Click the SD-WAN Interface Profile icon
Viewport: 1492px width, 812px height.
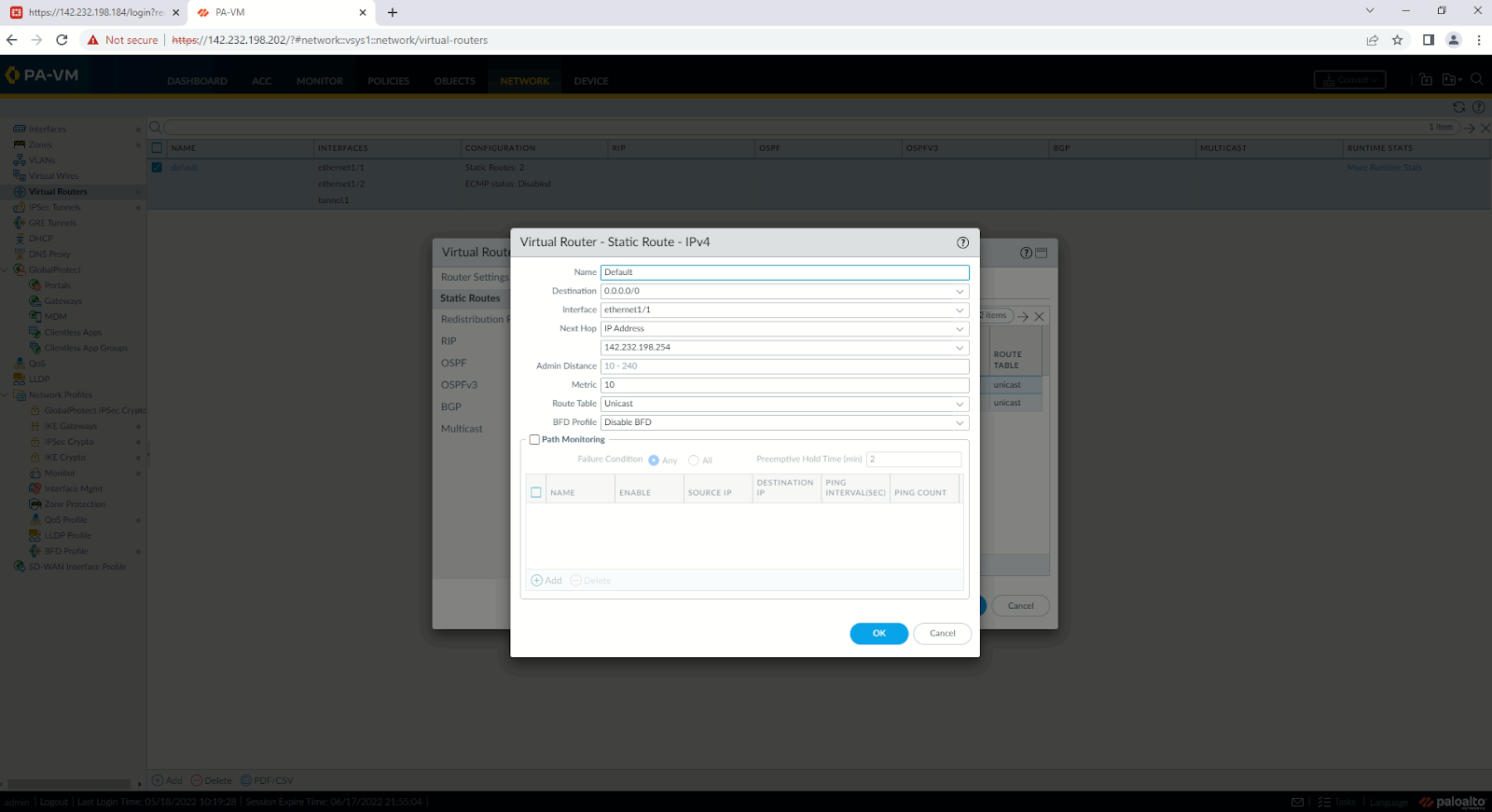[x=20, y=567]
